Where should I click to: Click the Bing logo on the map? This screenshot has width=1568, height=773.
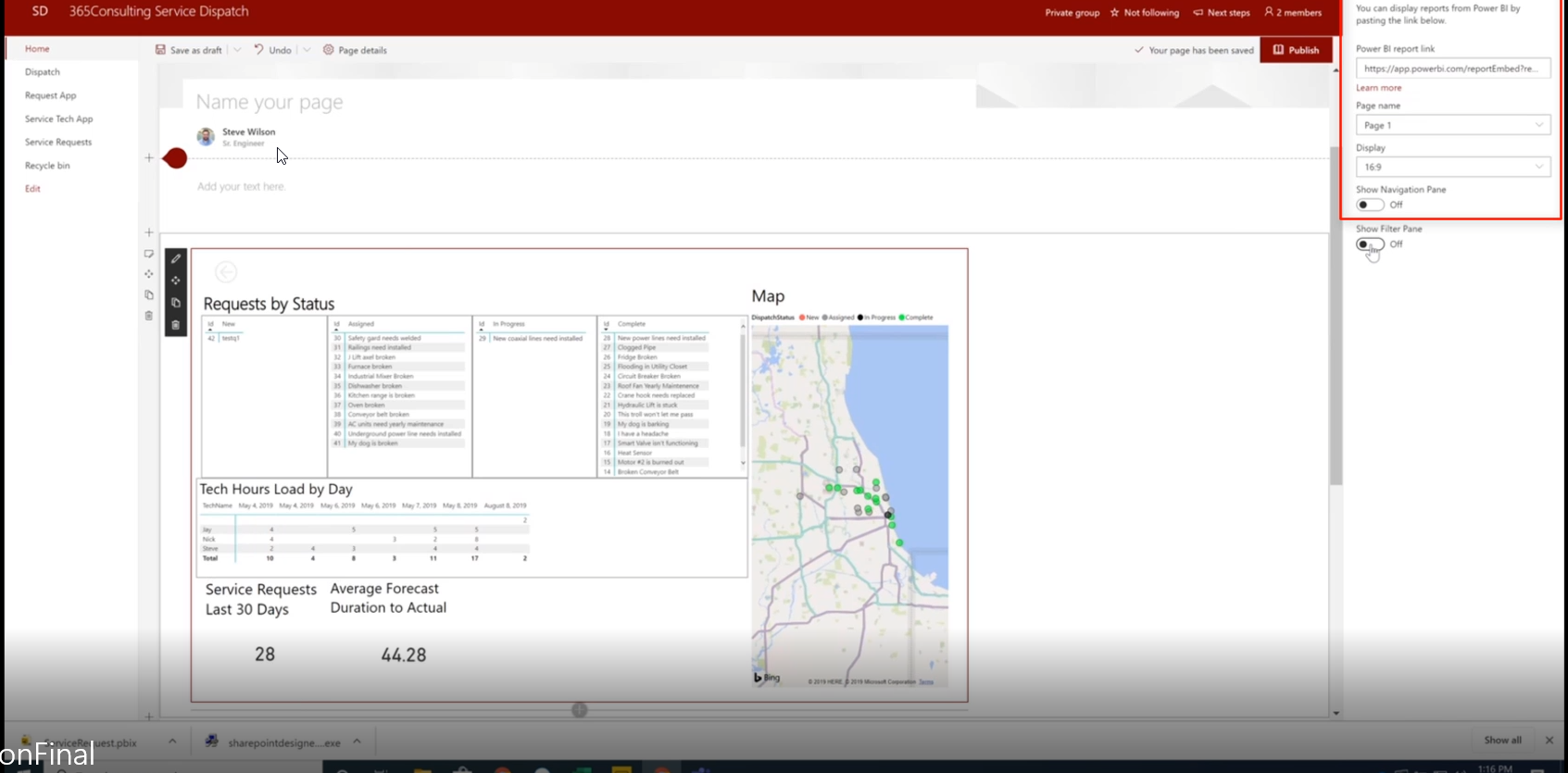tap(767, 678)
